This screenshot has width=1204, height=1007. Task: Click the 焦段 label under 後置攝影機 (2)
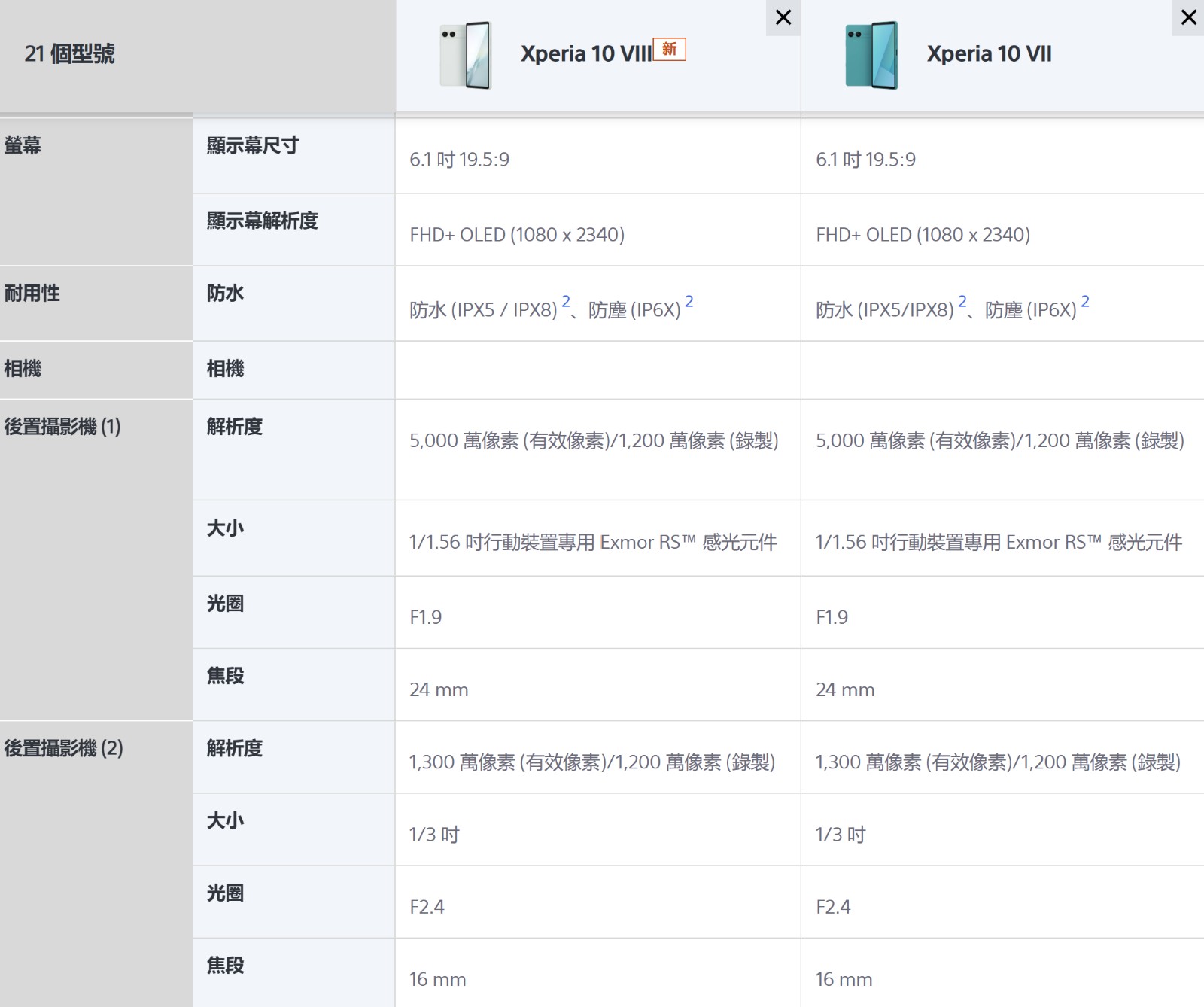click(x=226, y=966)
